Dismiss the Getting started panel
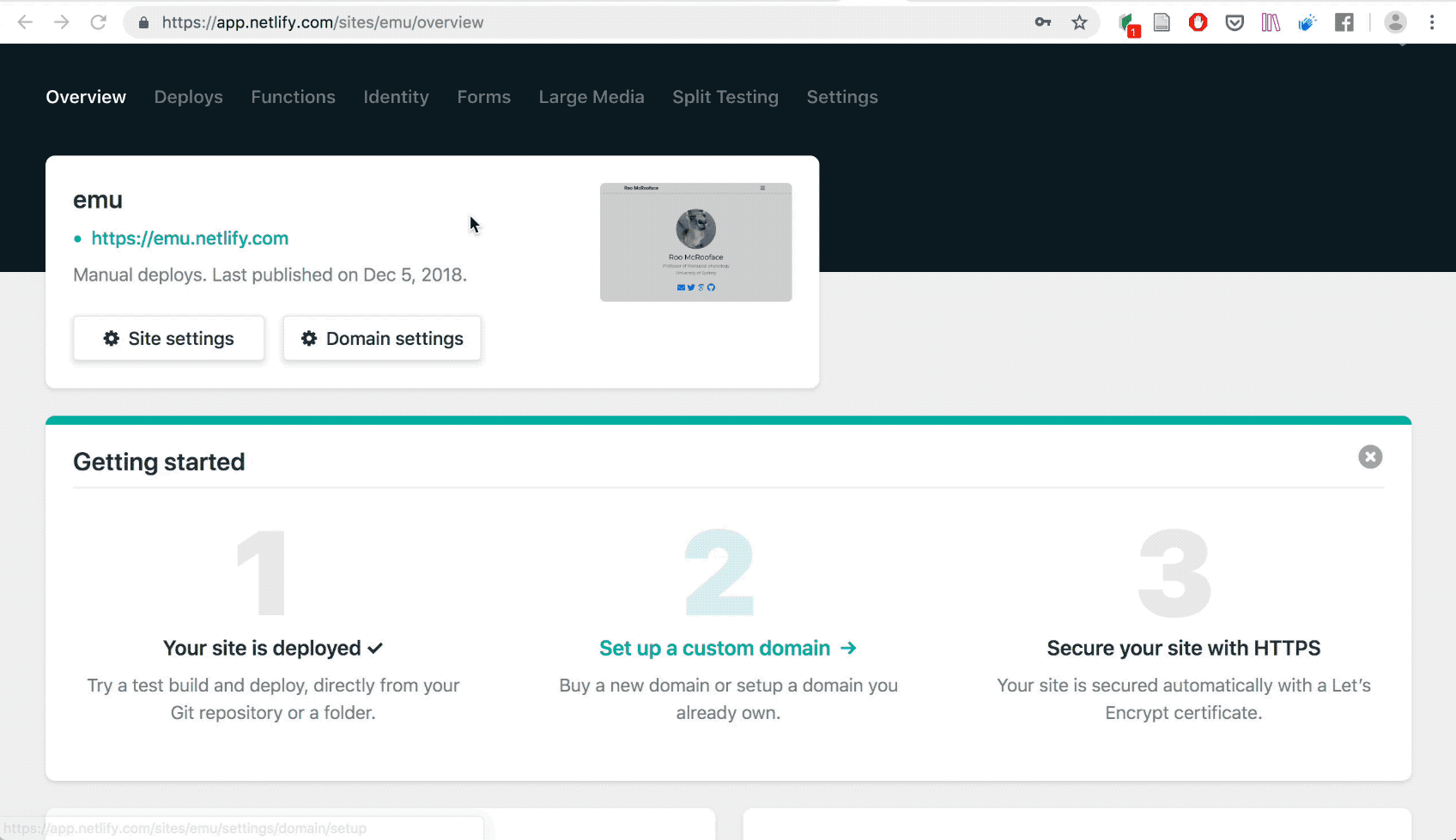 (1370, 456)
